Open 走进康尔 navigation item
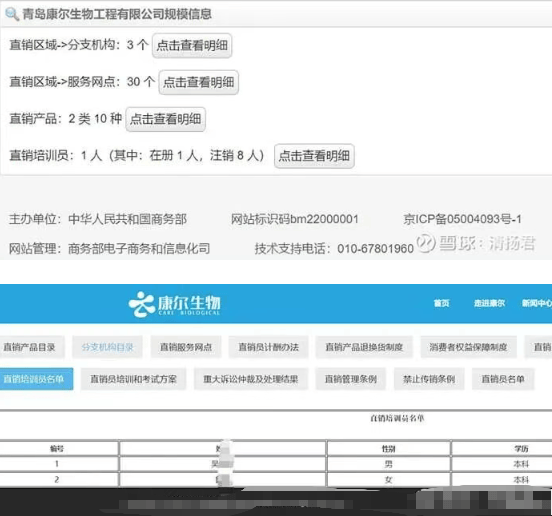Screen dimensions: 552x516 coord(489,303)
